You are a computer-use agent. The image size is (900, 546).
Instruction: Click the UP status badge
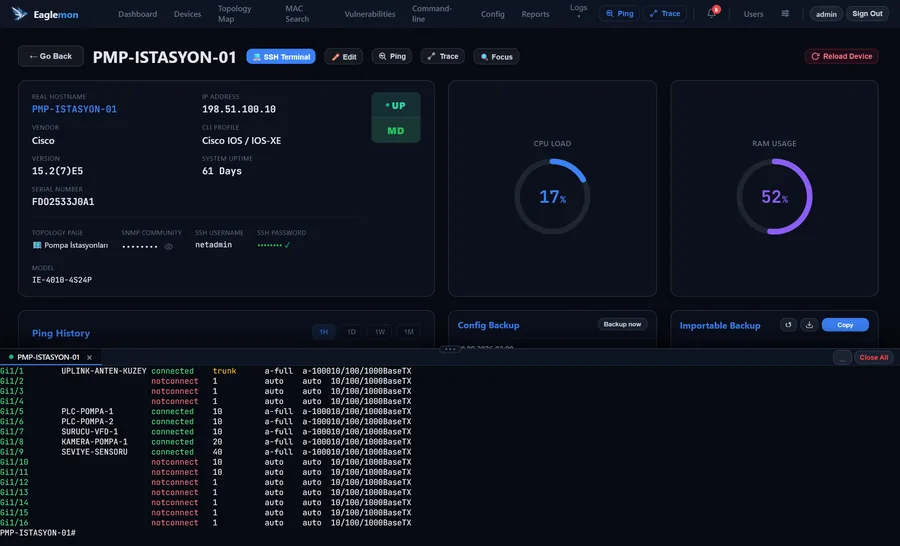pos(395,106)
